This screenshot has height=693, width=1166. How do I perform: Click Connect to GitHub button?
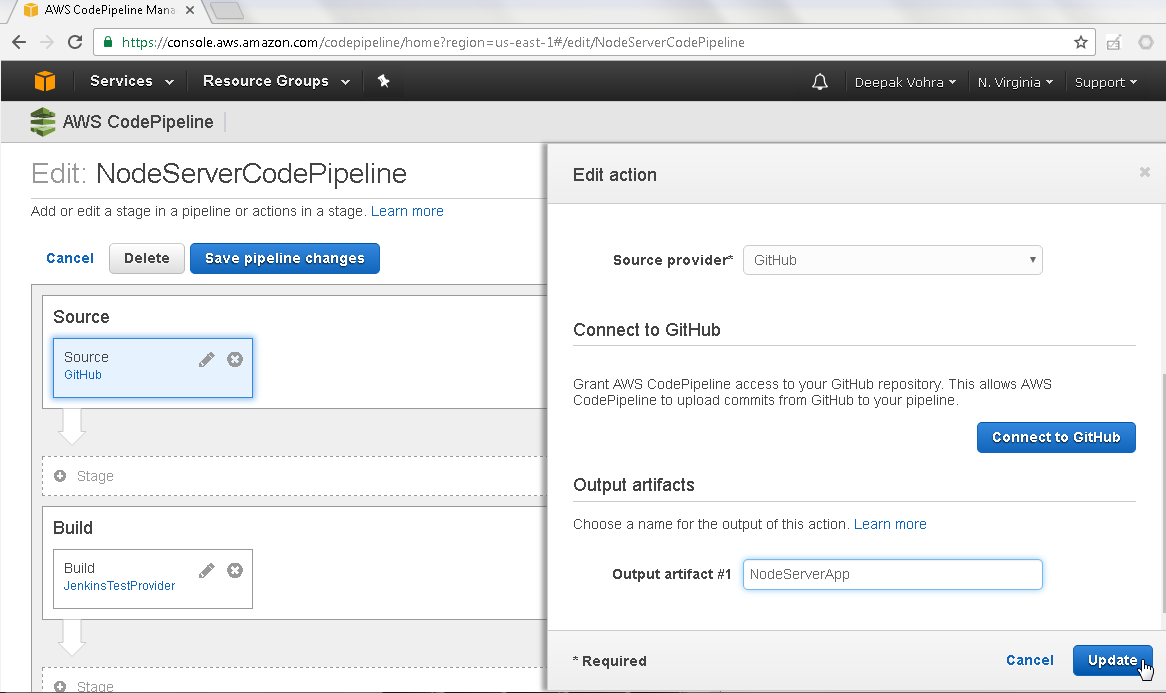pos(1056,437)
